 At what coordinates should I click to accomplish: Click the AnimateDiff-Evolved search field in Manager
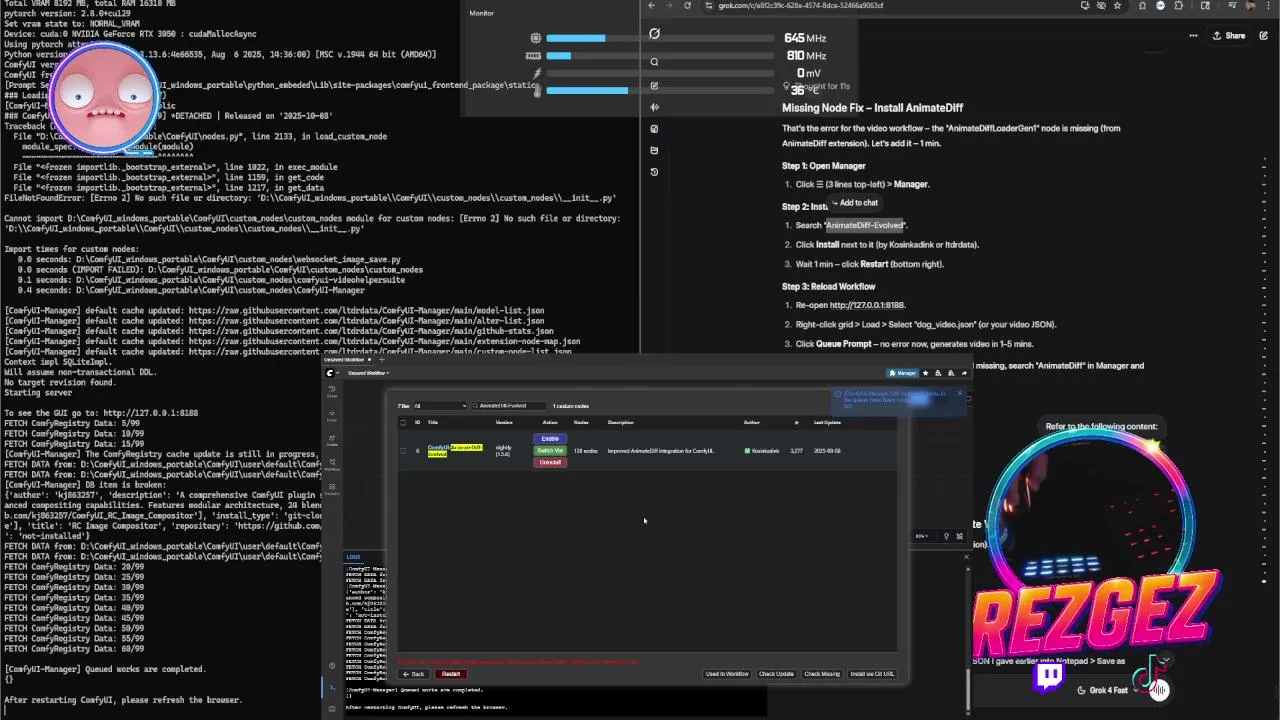tap(510, 406)
